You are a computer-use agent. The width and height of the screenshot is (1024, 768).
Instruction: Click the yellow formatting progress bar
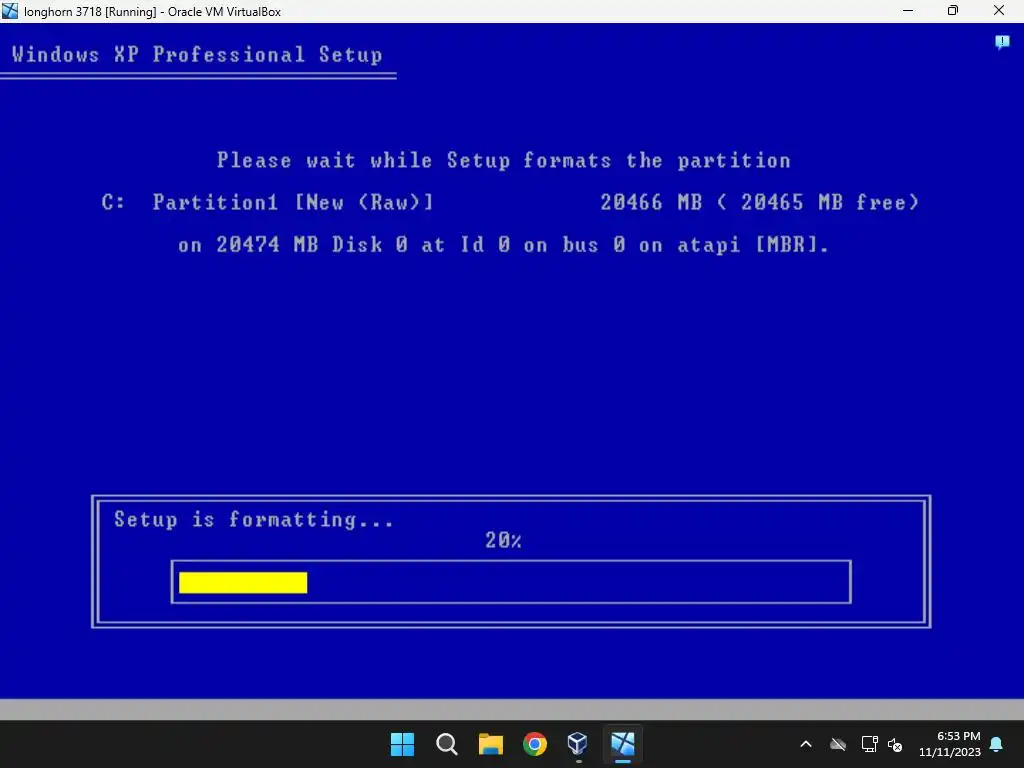pyautogui.click(x=243, y=583)
